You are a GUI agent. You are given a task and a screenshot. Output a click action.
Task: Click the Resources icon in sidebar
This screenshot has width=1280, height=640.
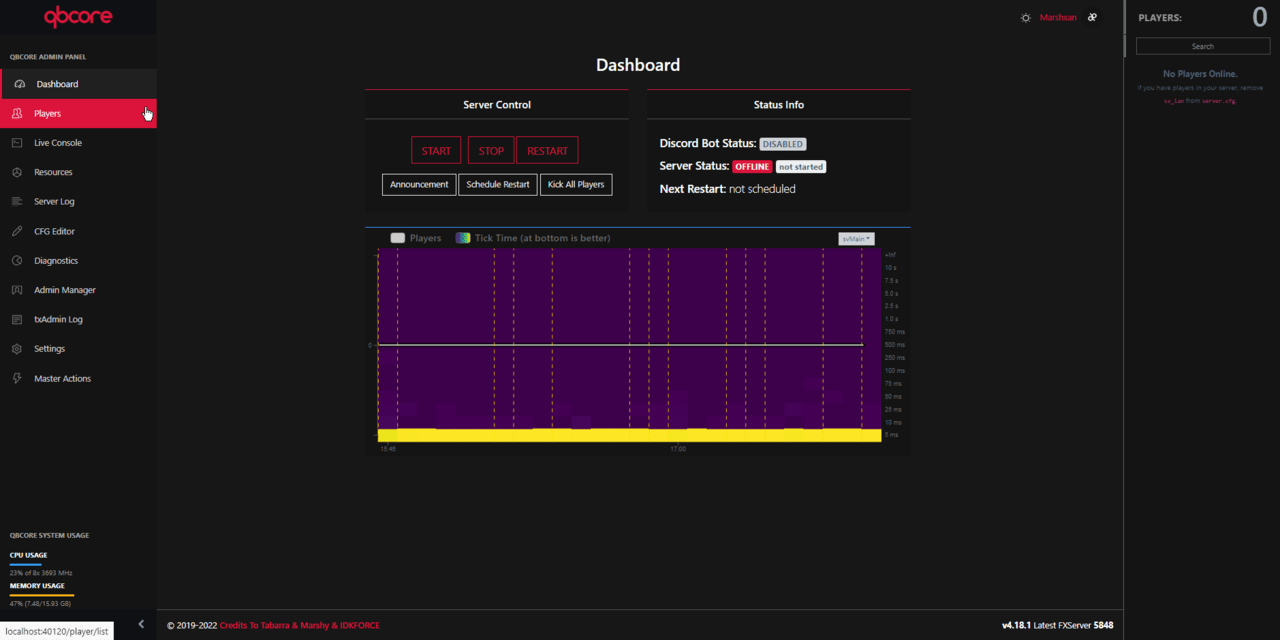[x=17, y=172]
